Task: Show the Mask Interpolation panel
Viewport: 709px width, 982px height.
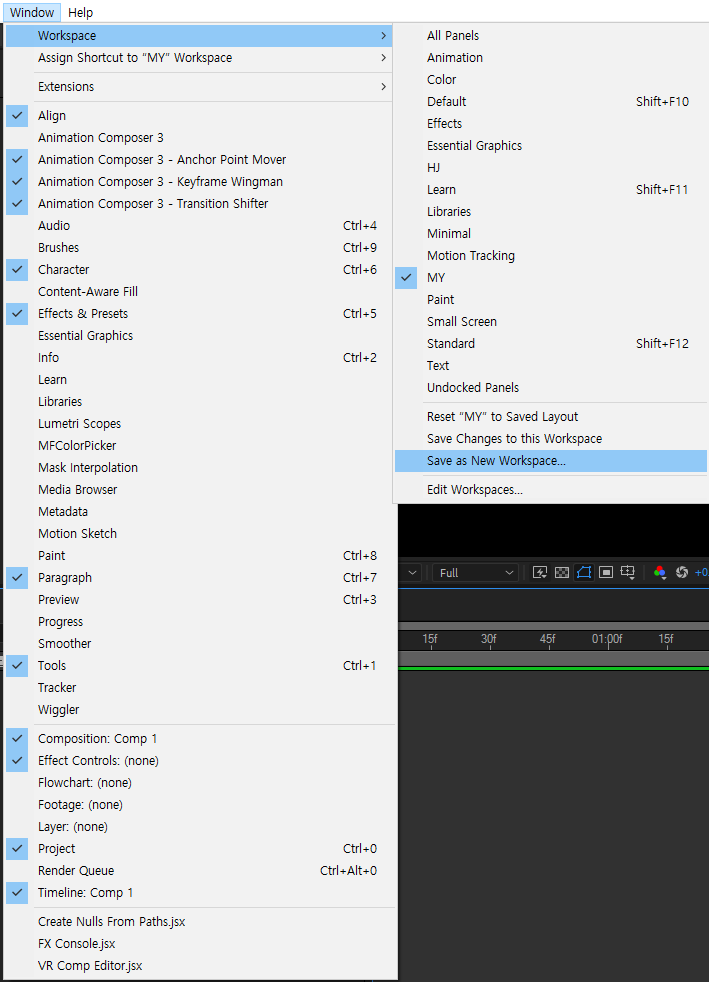Action: point(199,468)
